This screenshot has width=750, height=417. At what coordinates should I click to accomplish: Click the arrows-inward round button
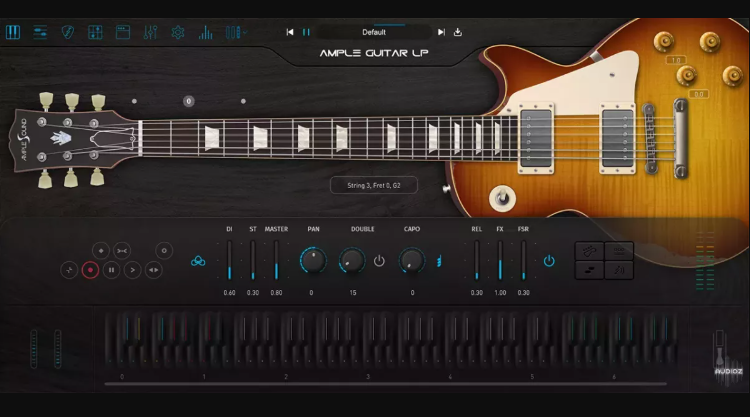point(122,251)
